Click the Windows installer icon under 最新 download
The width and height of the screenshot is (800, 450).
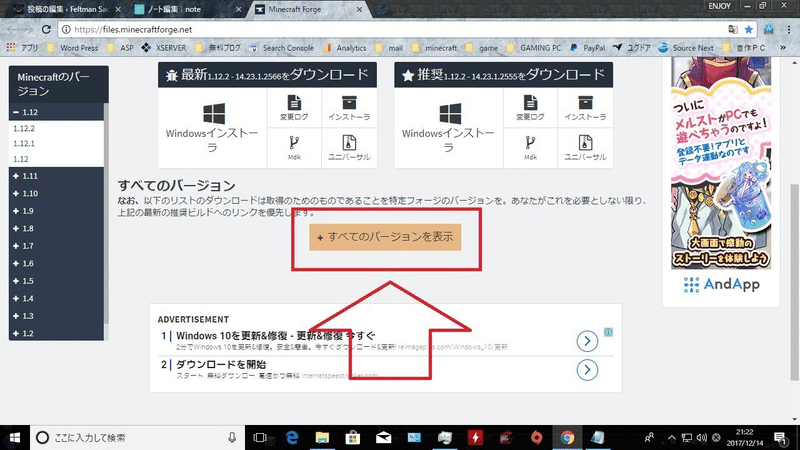point(214,114)
